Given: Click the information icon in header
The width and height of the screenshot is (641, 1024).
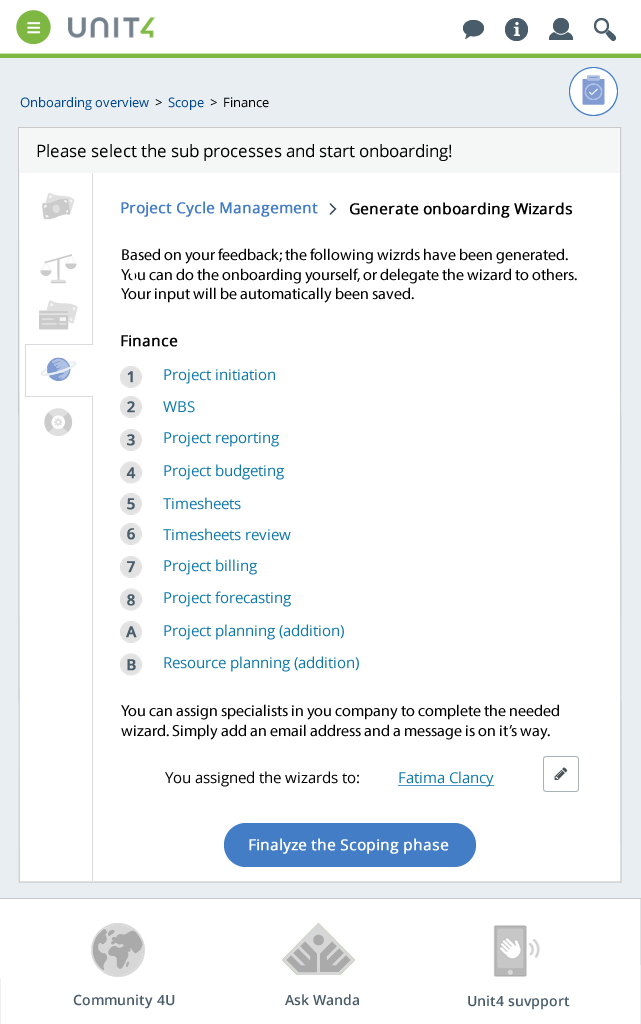Looking at the screenshot, I should (x=516, y=29).
